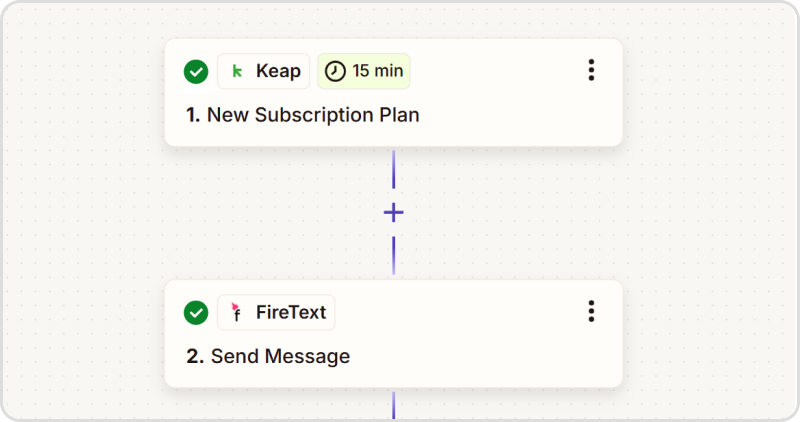The height and width of the screenshot is (422, 800).
Task: Click the step number 1 label
Action: click(193, 115)
